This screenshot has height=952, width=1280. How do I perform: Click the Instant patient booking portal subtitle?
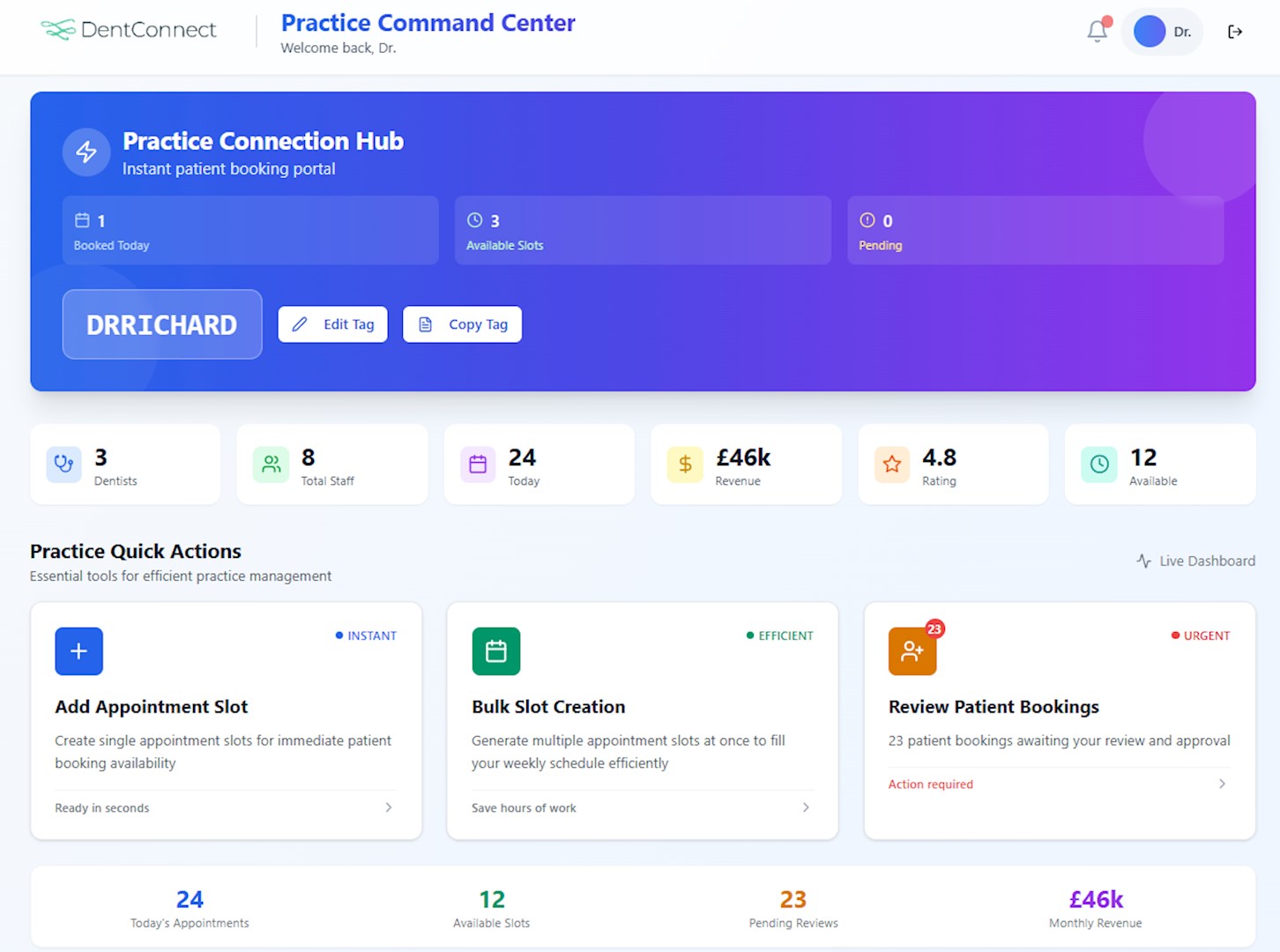(229, 168)
